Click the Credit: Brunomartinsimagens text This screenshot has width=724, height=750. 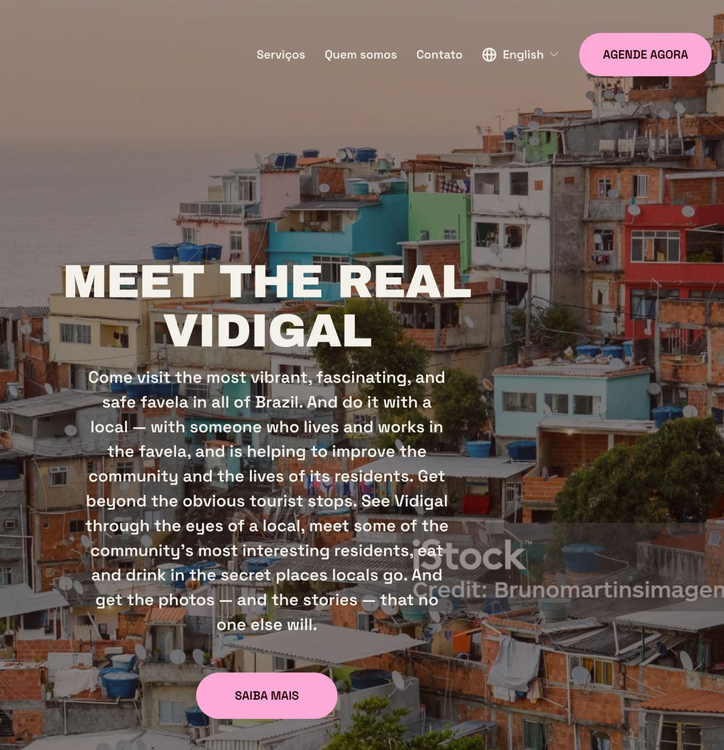[x=568, y=590]
